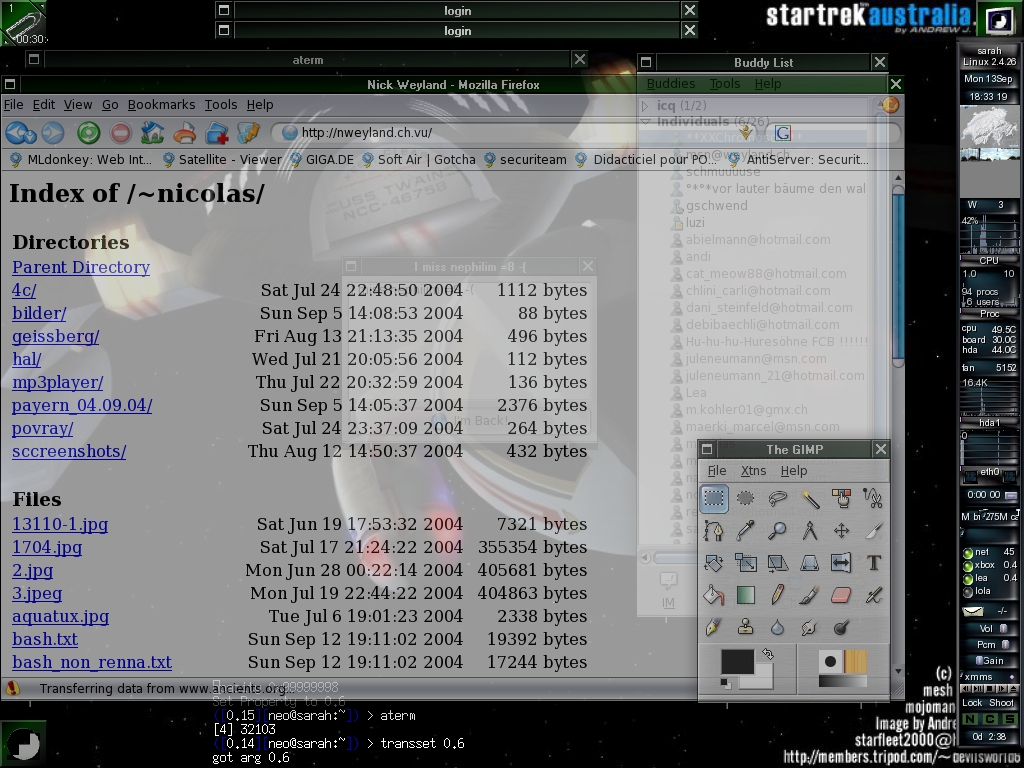Click the black foreground color swatch

pos(737,661)
